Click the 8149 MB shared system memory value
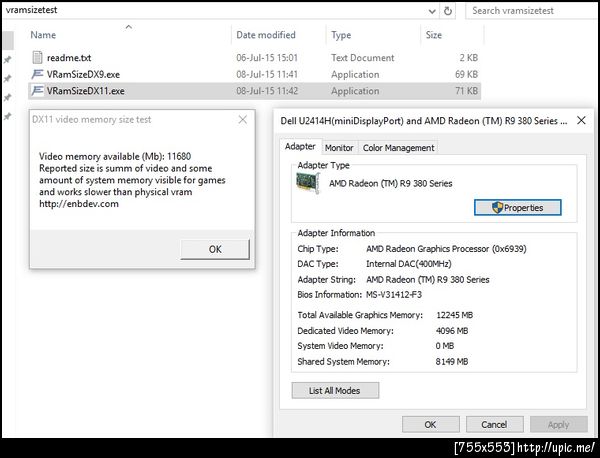The height and width of the screenshot is (458, 600). (x=452, y=362)
